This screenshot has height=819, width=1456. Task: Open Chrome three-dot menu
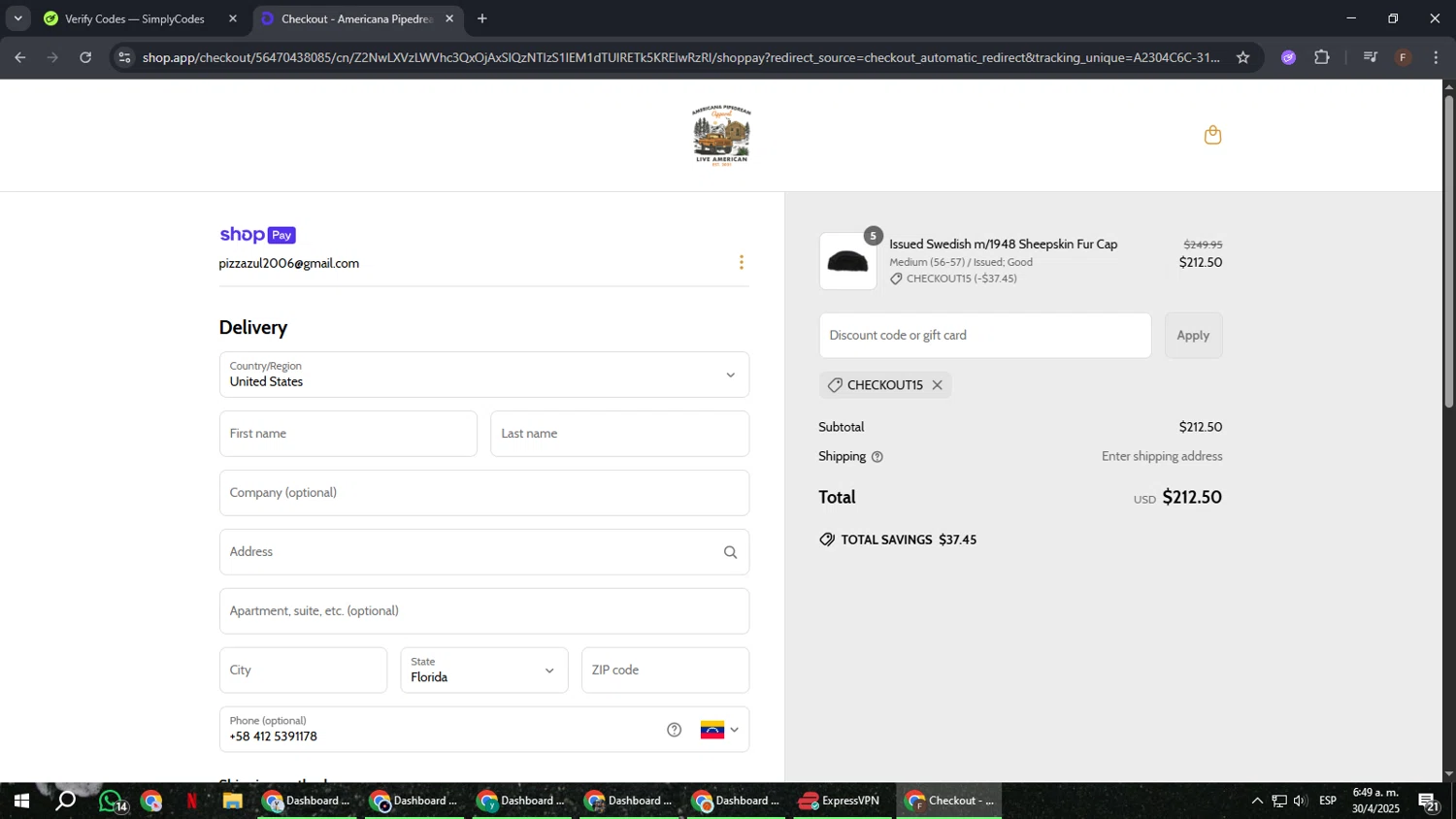point(1436,57)
